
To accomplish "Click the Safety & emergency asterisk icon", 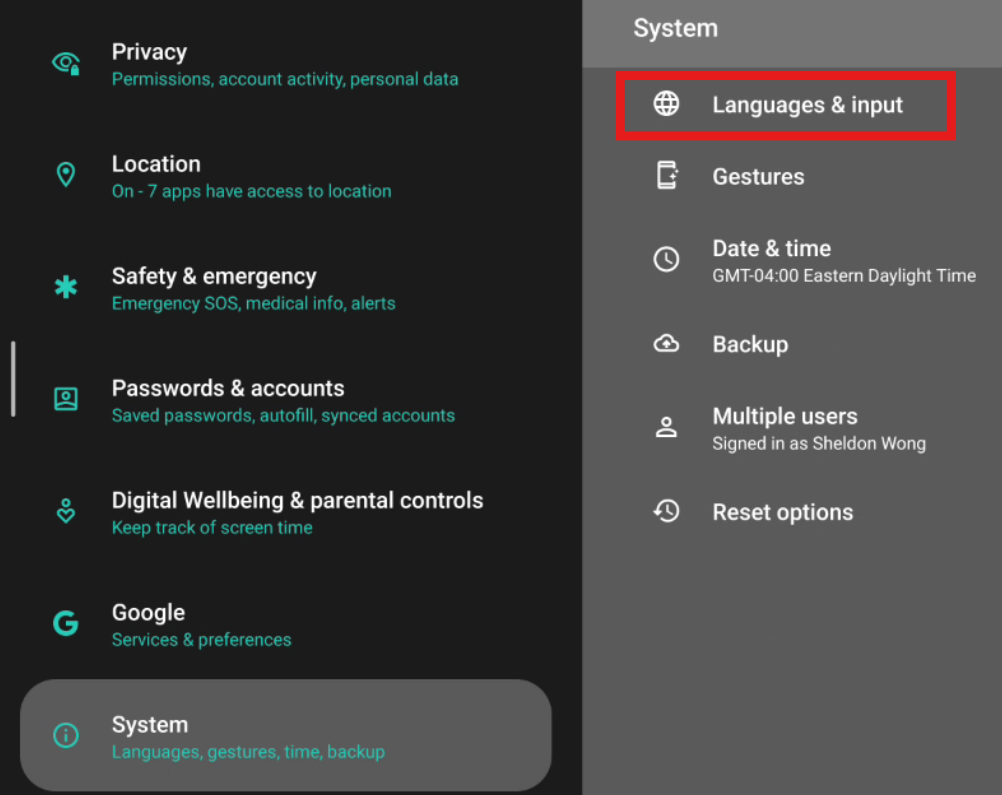I will click(x=66, y=287).
